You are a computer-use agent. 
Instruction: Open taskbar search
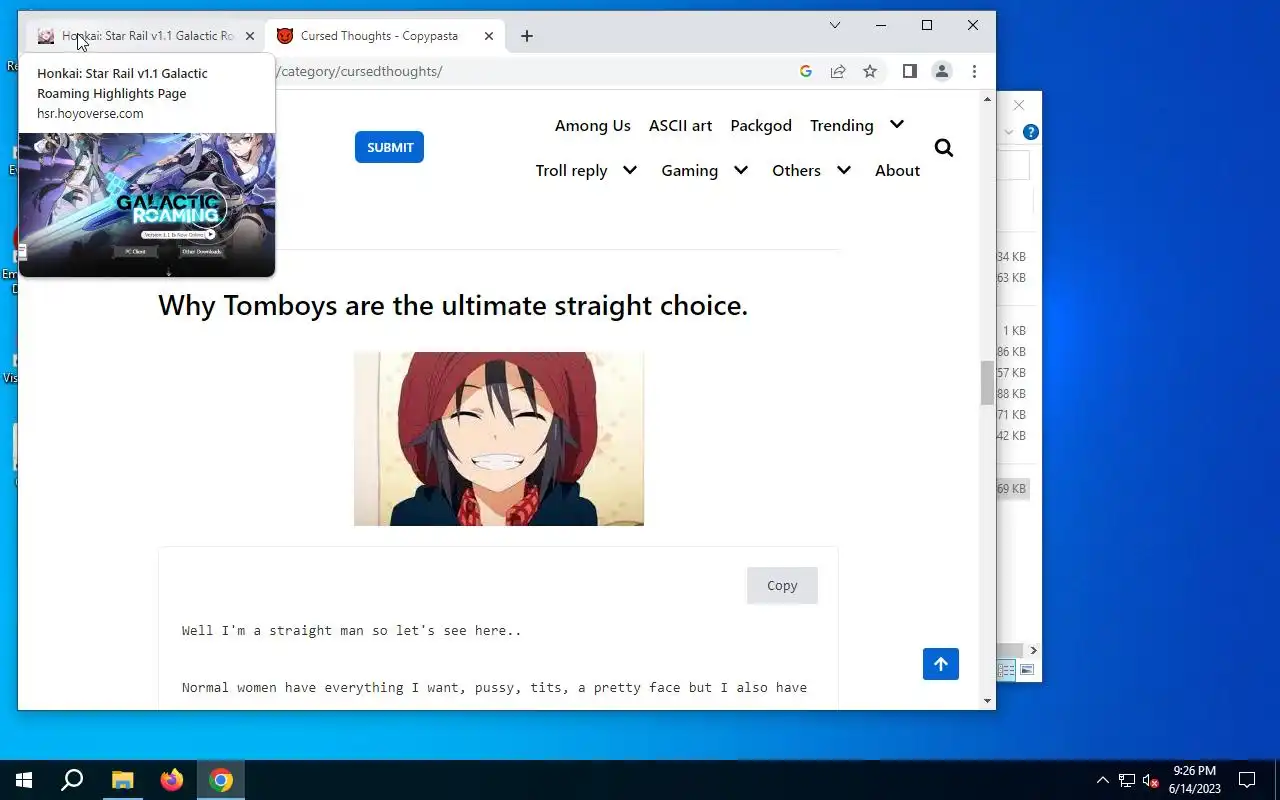point(72,780)
